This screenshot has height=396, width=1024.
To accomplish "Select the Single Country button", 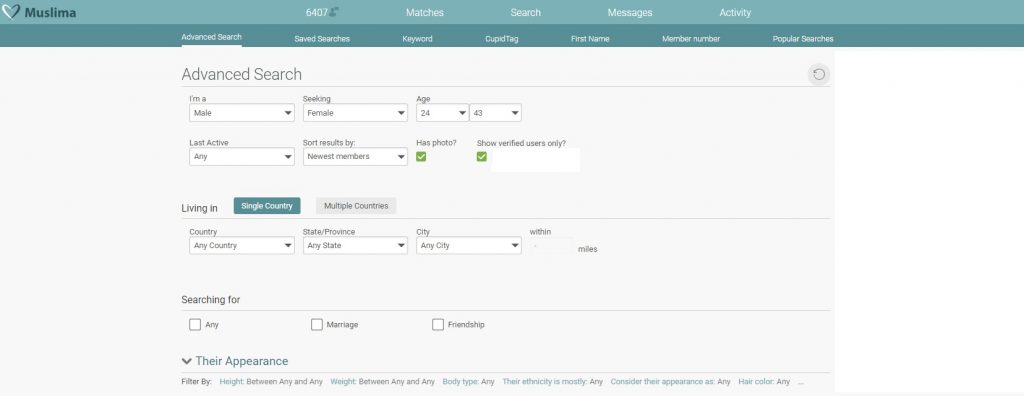I will pyautogui.click(x=267, y=206).
